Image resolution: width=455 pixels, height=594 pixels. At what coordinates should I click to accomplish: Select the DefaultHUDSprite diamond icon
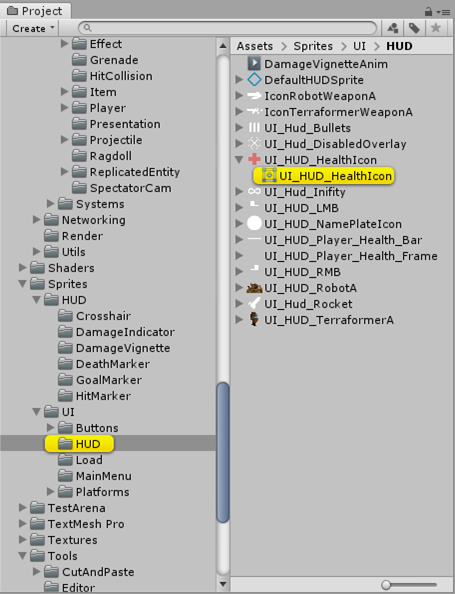[254, 80]
